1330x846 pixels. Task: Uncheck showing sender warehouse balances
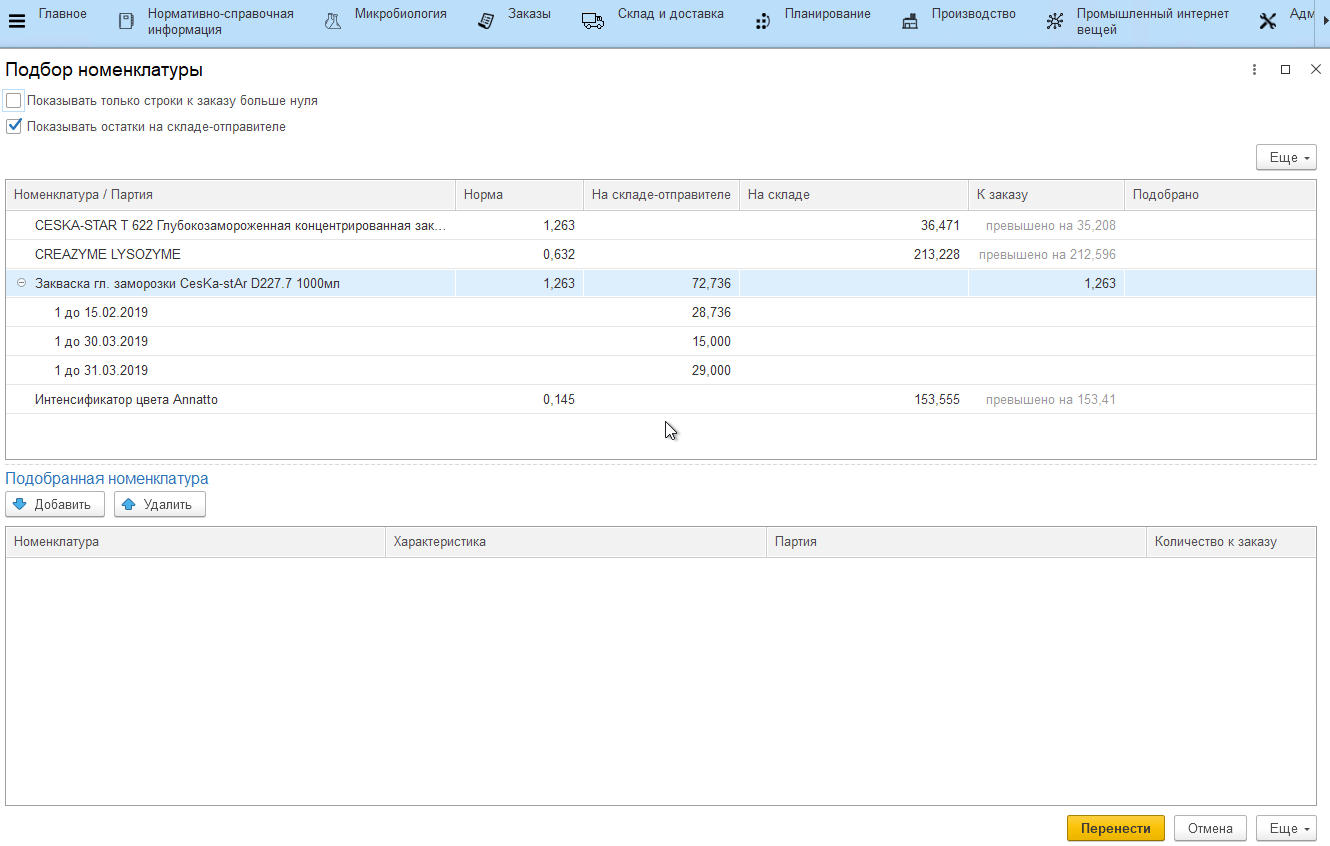point(14,127)
